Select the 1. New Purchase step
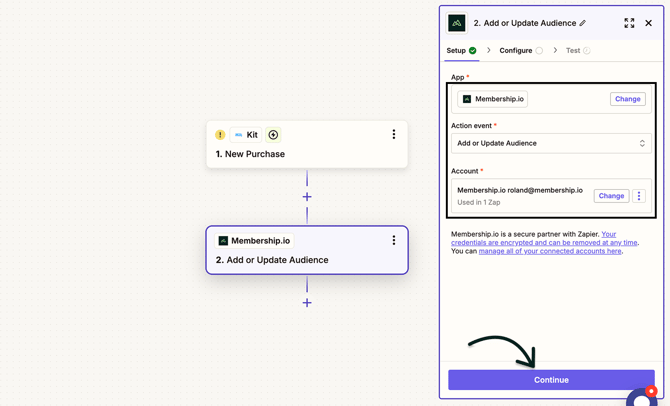This screenshot has height=406, width=670. click(307, 144)
